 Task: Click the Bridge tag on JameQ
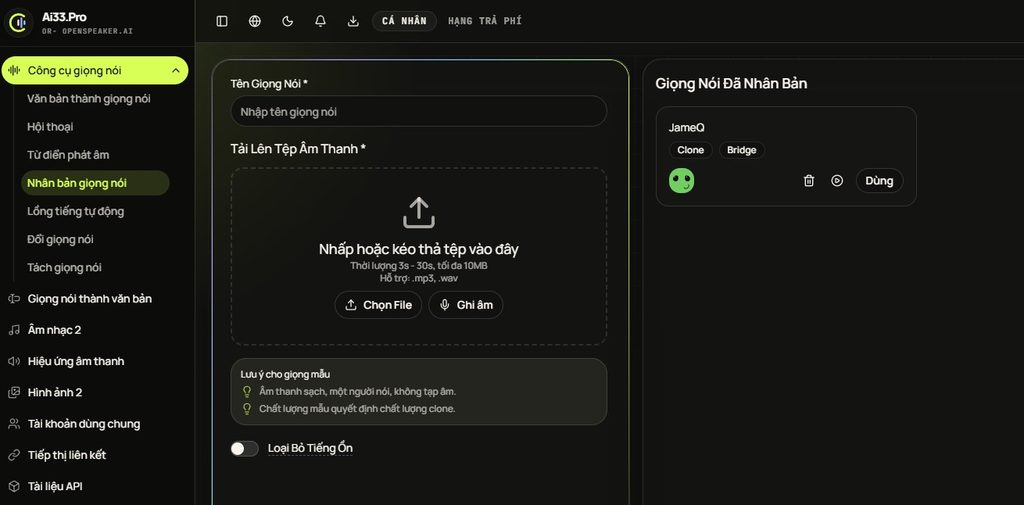pyautogui.click(x=742, y=150)
